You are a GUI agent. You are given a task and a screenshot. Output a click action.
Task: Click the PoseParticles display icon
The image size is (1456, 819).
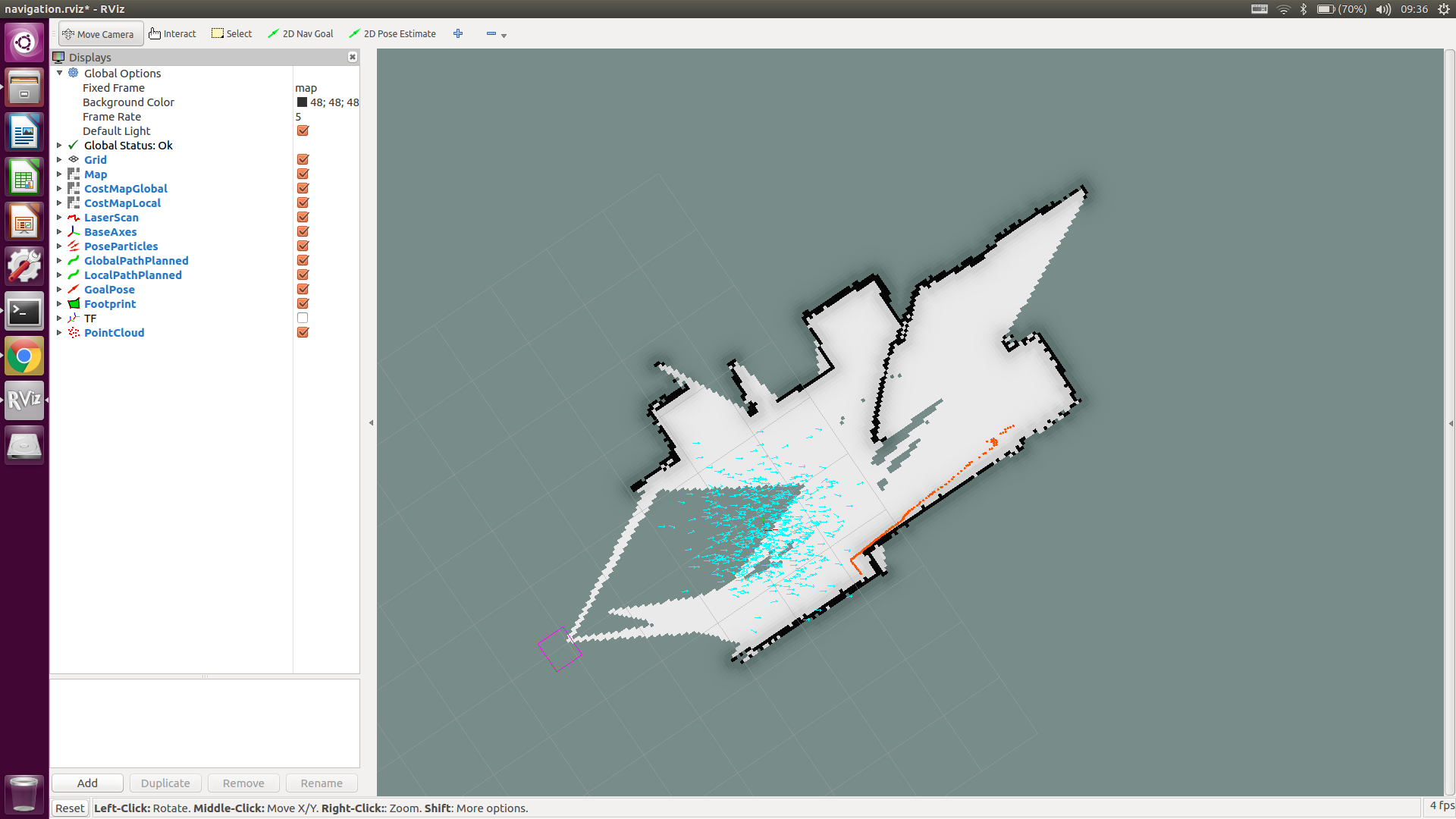(x=74, y=246)
